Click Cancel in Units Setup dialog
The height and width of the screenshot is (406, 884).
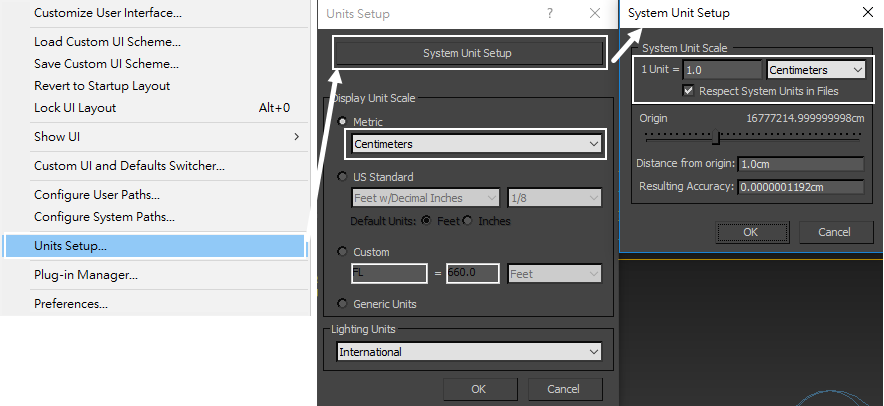tap(565, 389)
